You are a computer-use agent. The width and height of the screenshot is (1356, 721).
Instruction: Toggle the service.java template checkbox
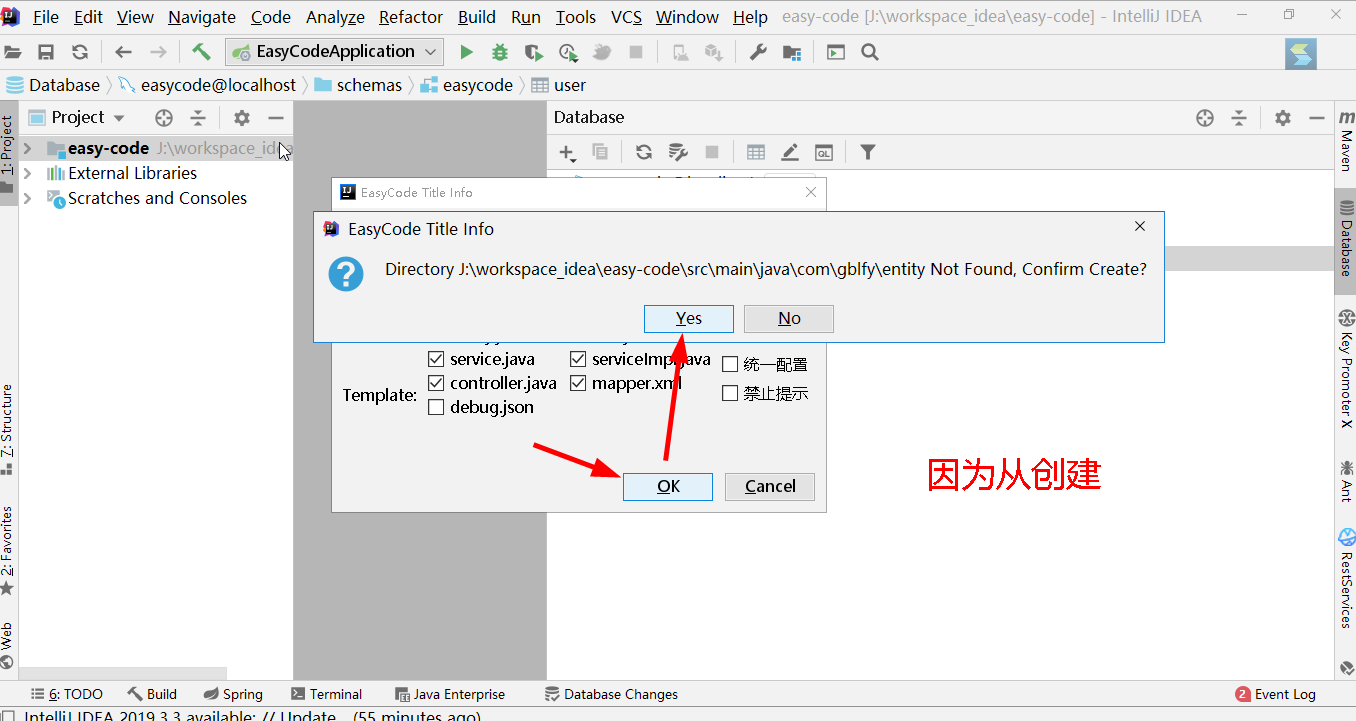point(436,359)
